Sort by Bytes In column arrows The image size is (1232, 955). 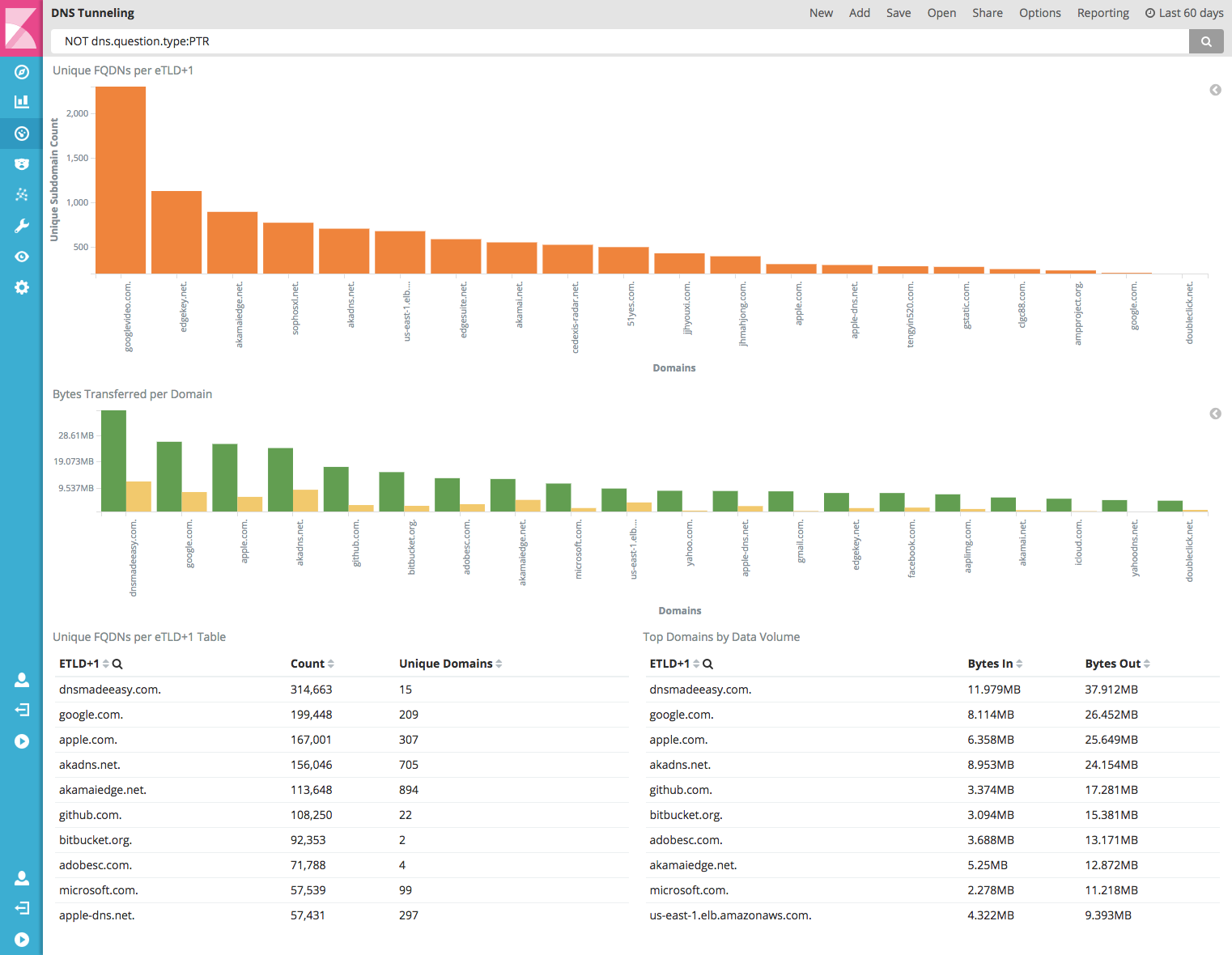click(1019, 664)
